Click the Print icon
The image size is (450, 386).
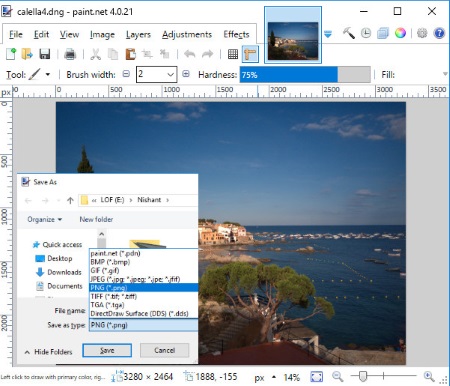tap(70, 54)
